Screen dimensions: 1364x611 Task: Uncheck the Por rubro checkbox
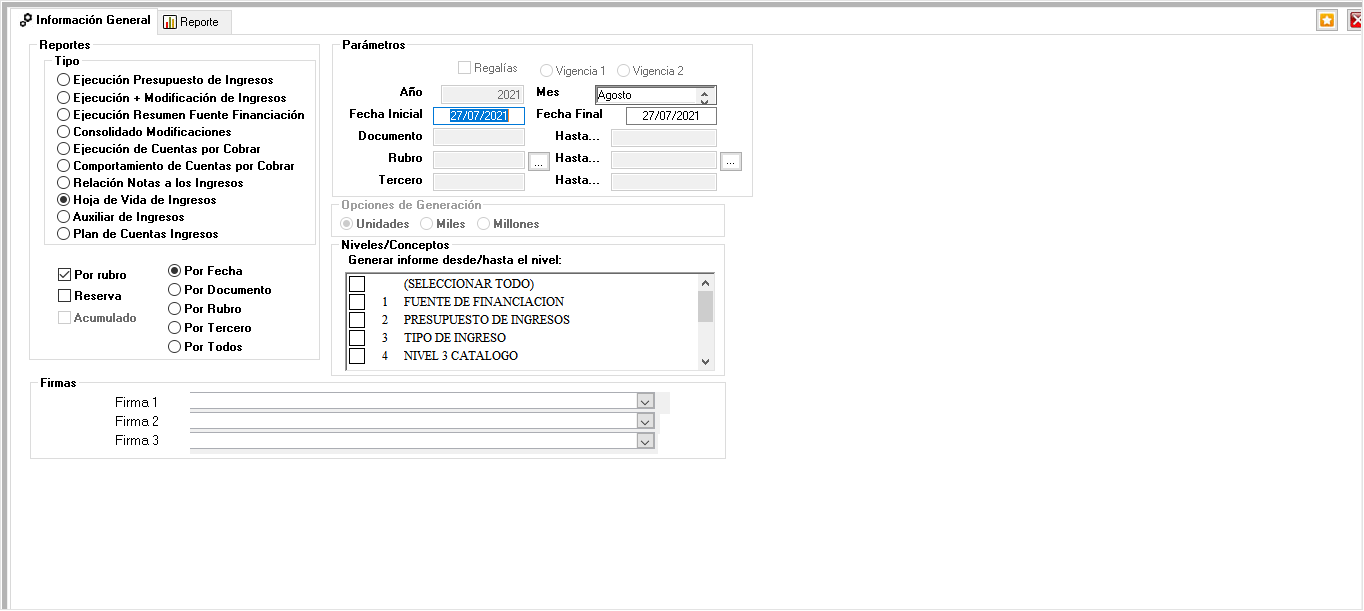65,275
